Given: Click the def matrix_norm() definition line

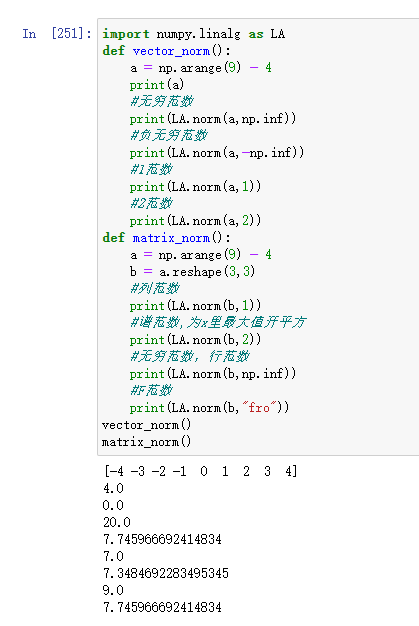Looking at the screenshot, I should coord(166,238).
